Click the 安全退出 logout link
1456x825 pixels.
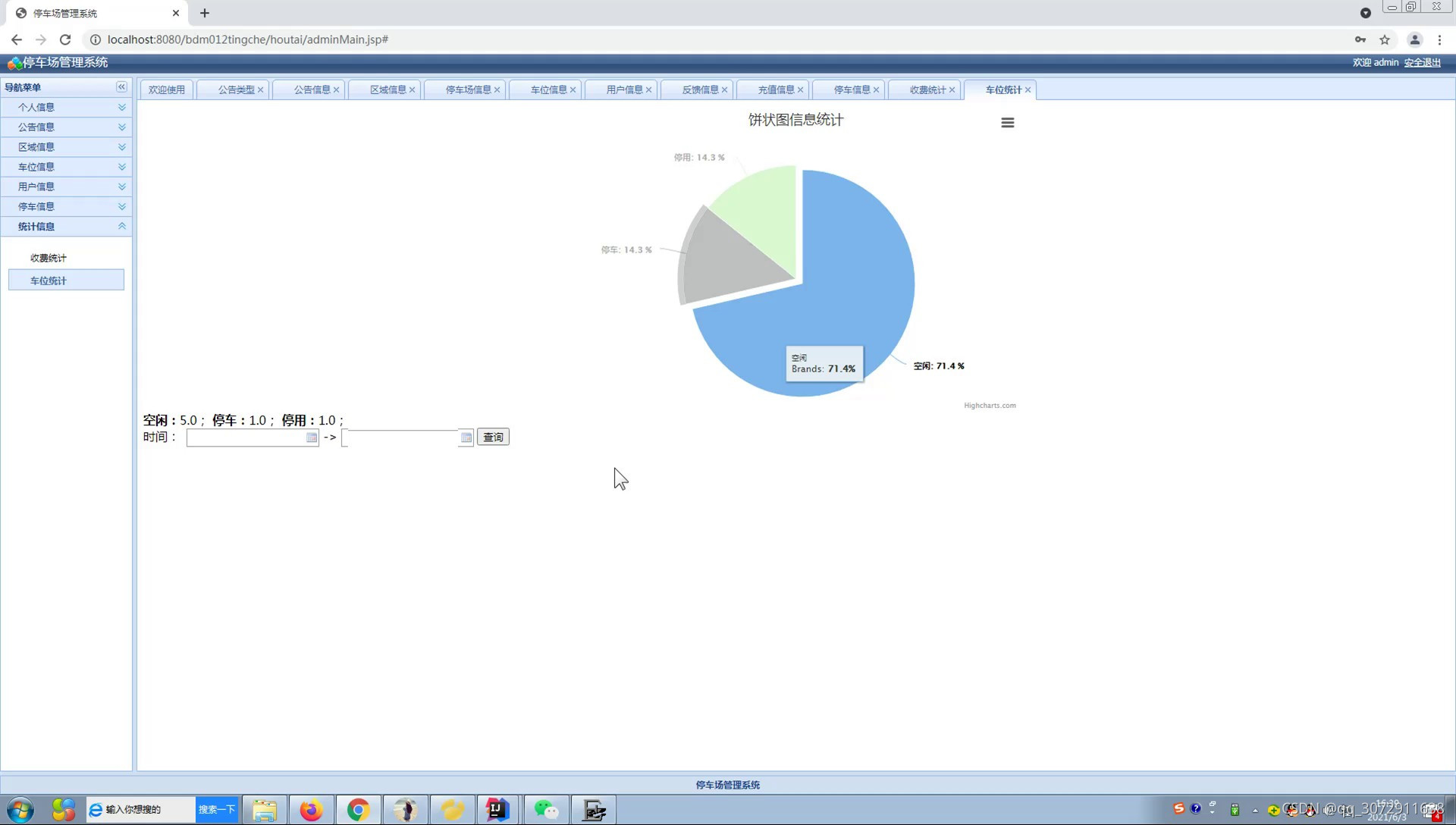1423,63
